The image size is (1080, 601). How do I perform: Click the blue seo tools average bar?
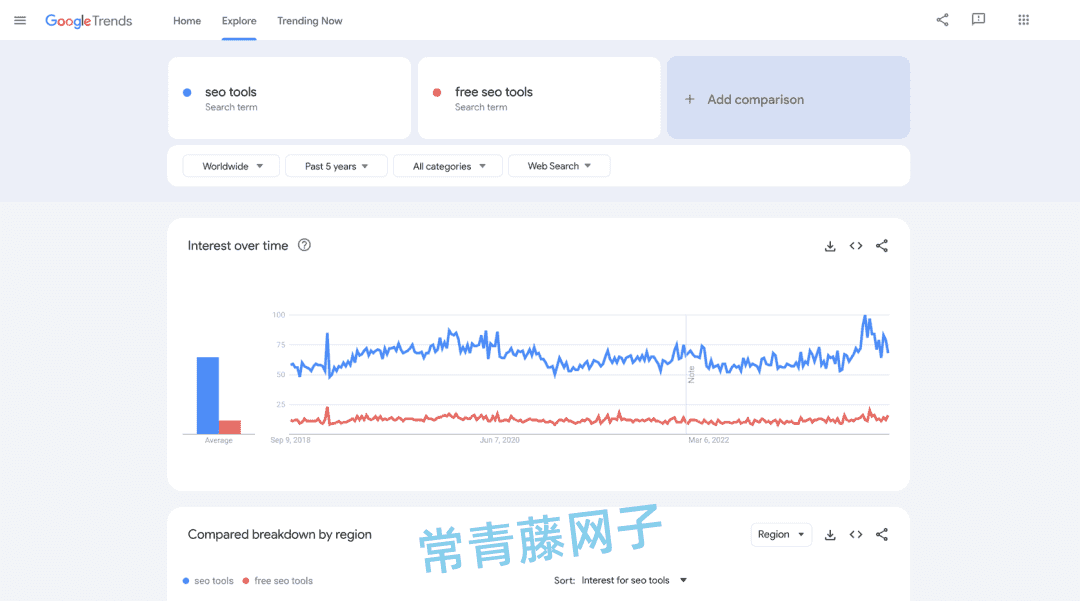tap(208, 395)
